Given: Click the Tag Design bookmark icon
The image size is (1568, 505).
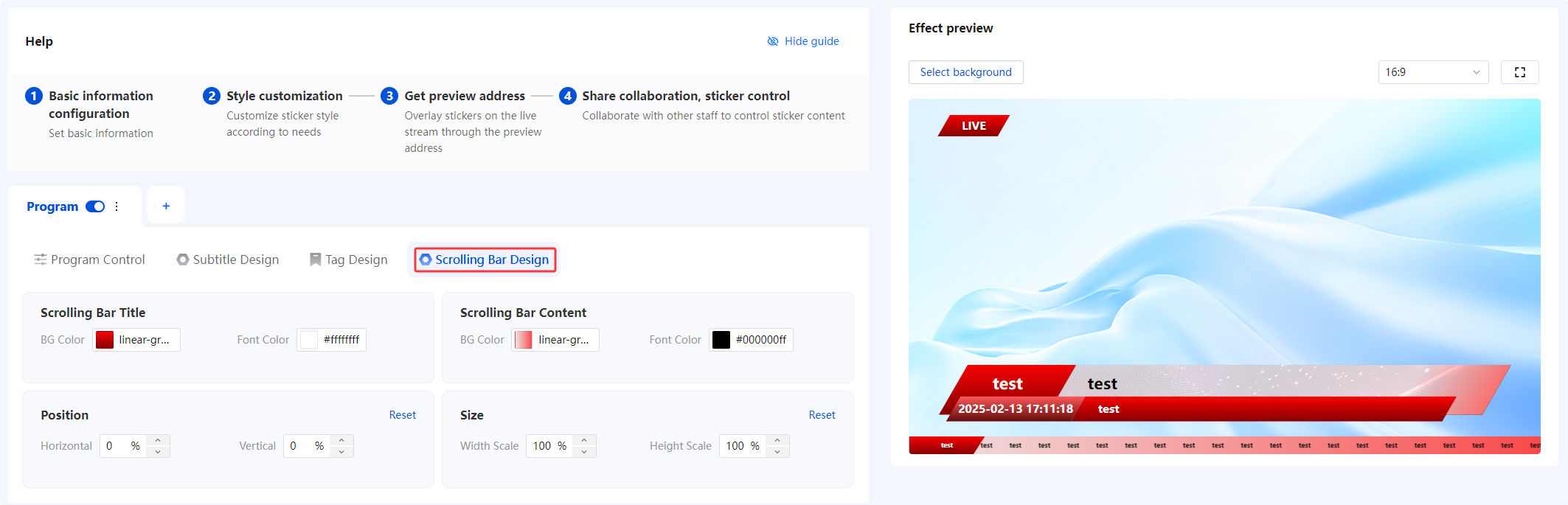Looking at the screenshot, I should (315, 260).
